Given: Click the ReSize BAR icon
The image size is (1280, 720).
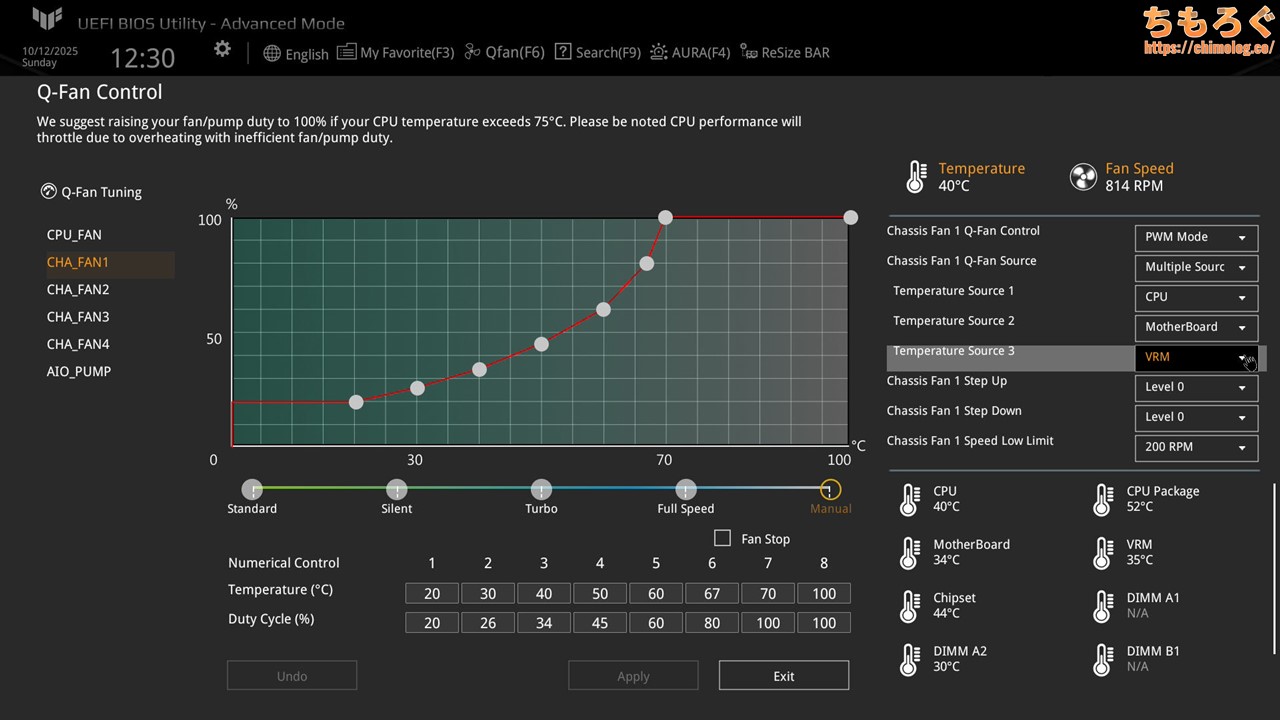Looking at the screenshot, I should (748, 52).
